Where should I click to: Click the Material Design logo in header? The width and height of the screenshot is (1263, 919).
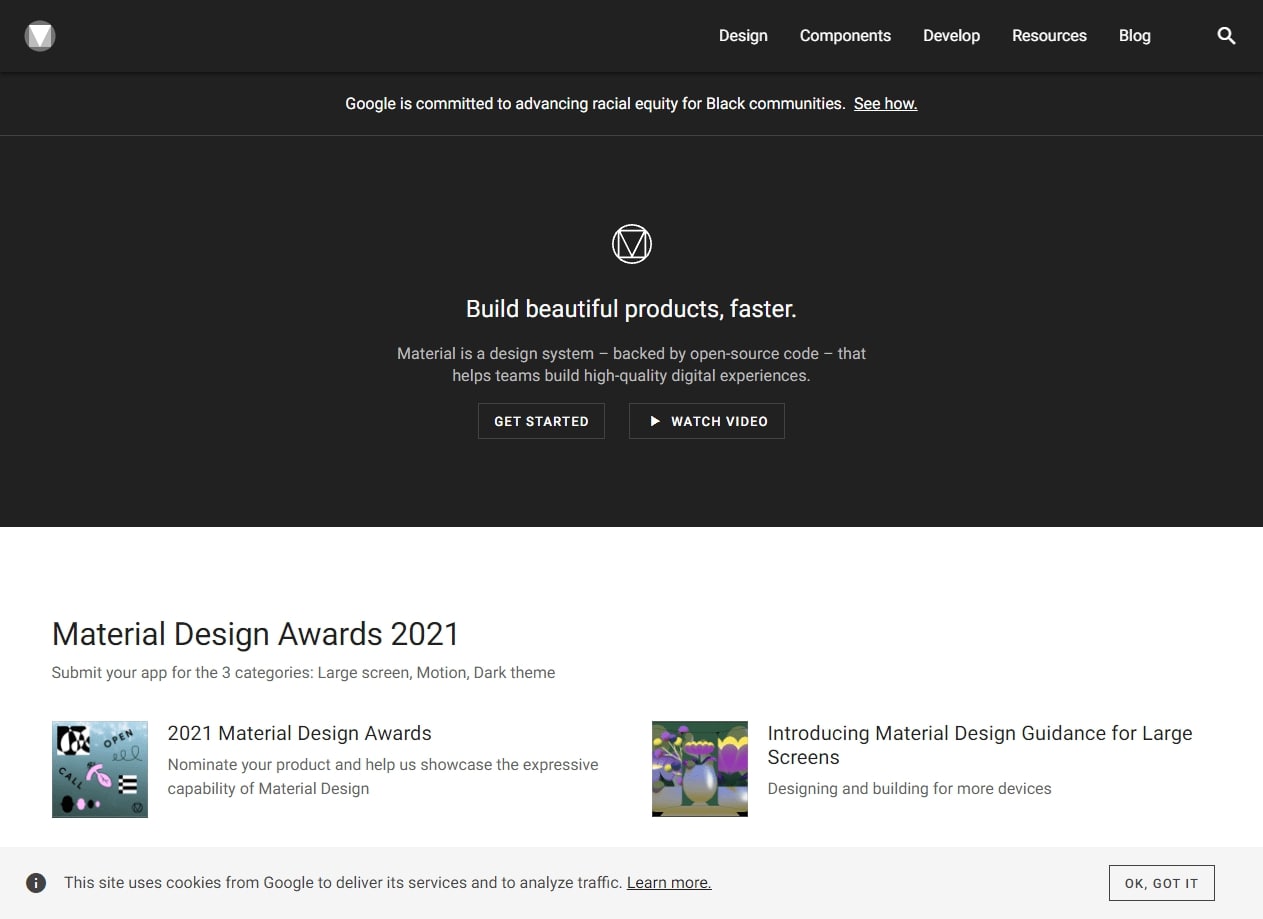pyautogui.click(x=40, y=36)
